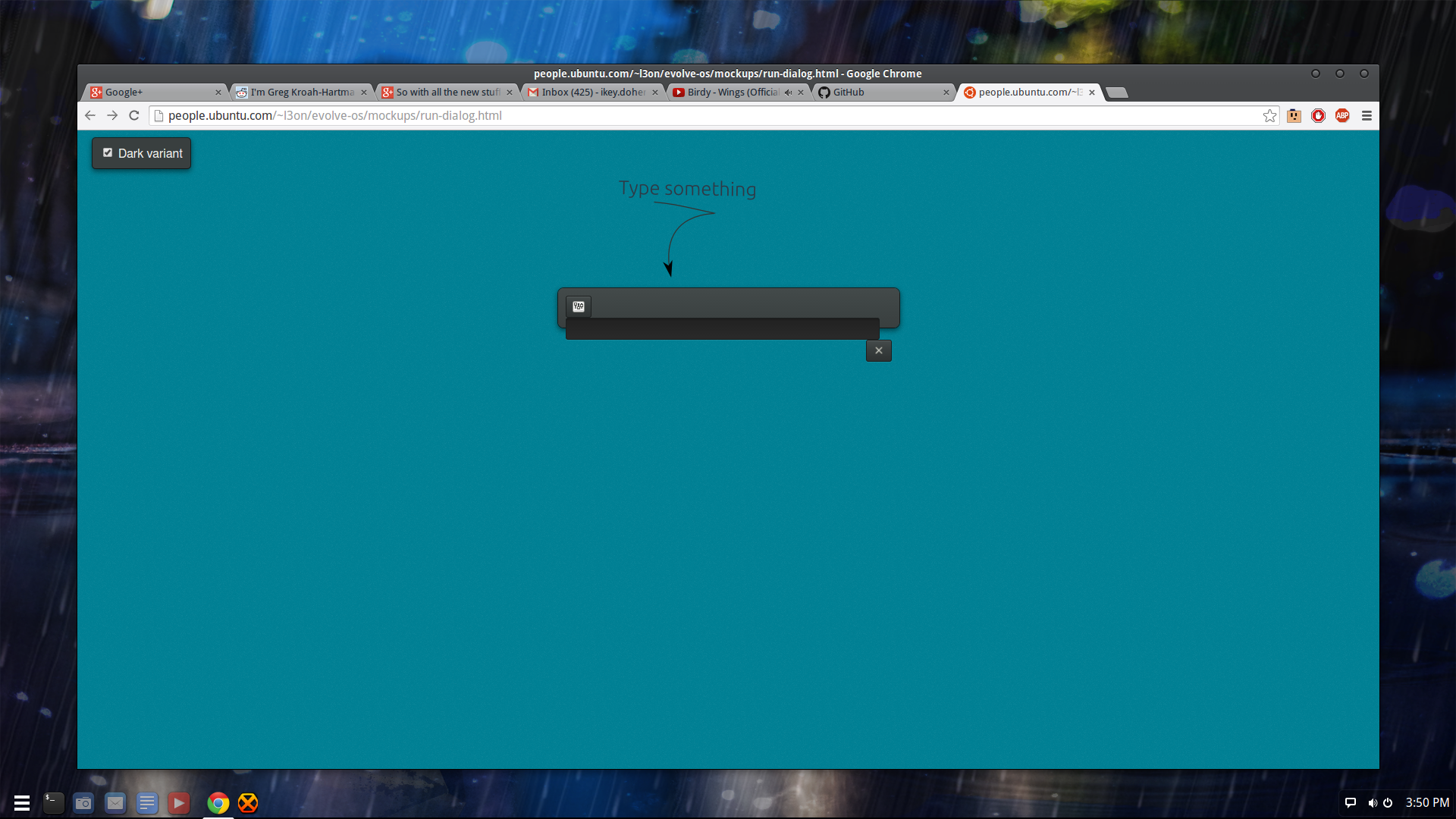Focus the run dialog text input

(x=722, y=328)
